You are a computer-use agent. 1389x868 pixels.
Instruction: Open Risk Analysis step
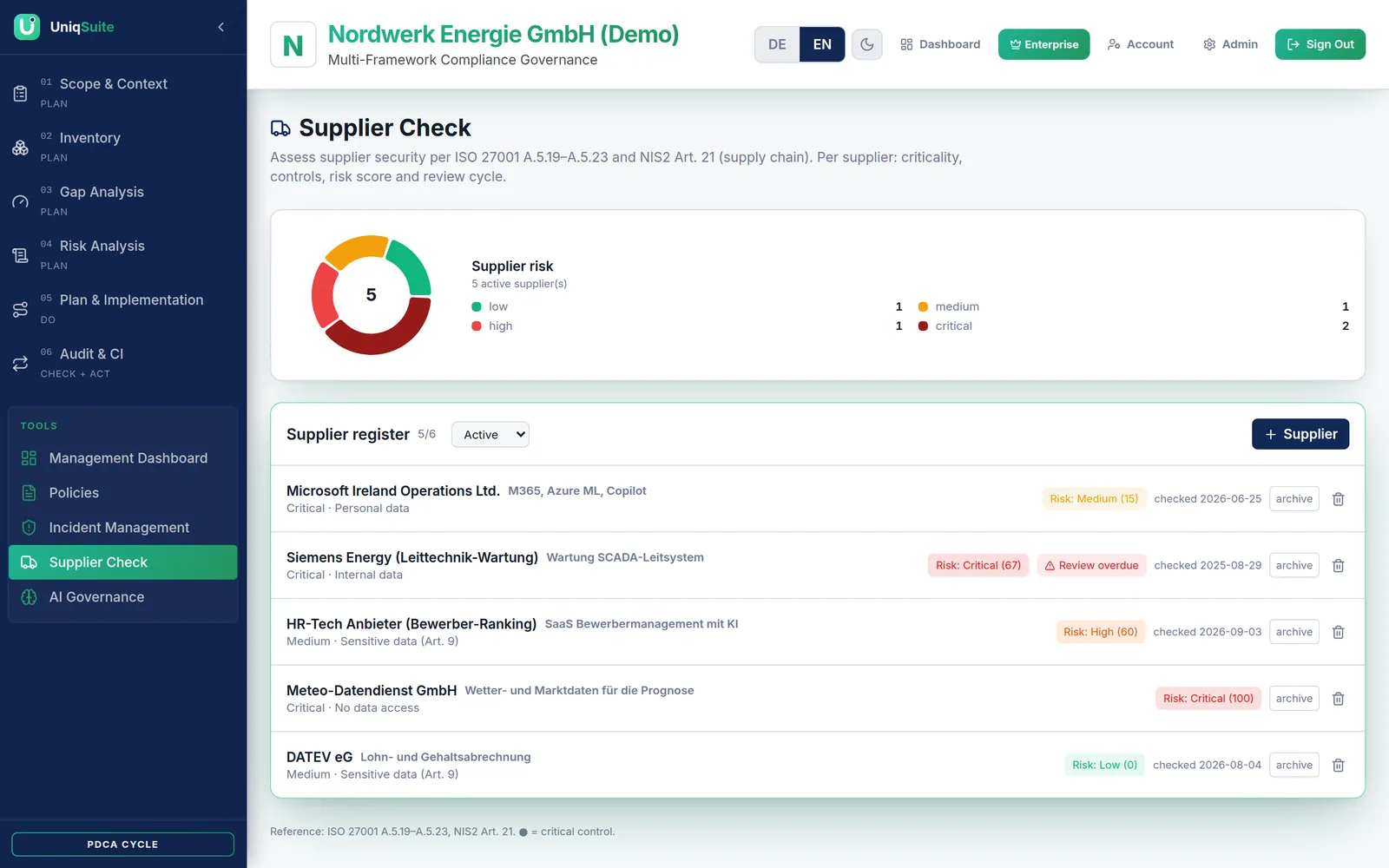point(123,255)
